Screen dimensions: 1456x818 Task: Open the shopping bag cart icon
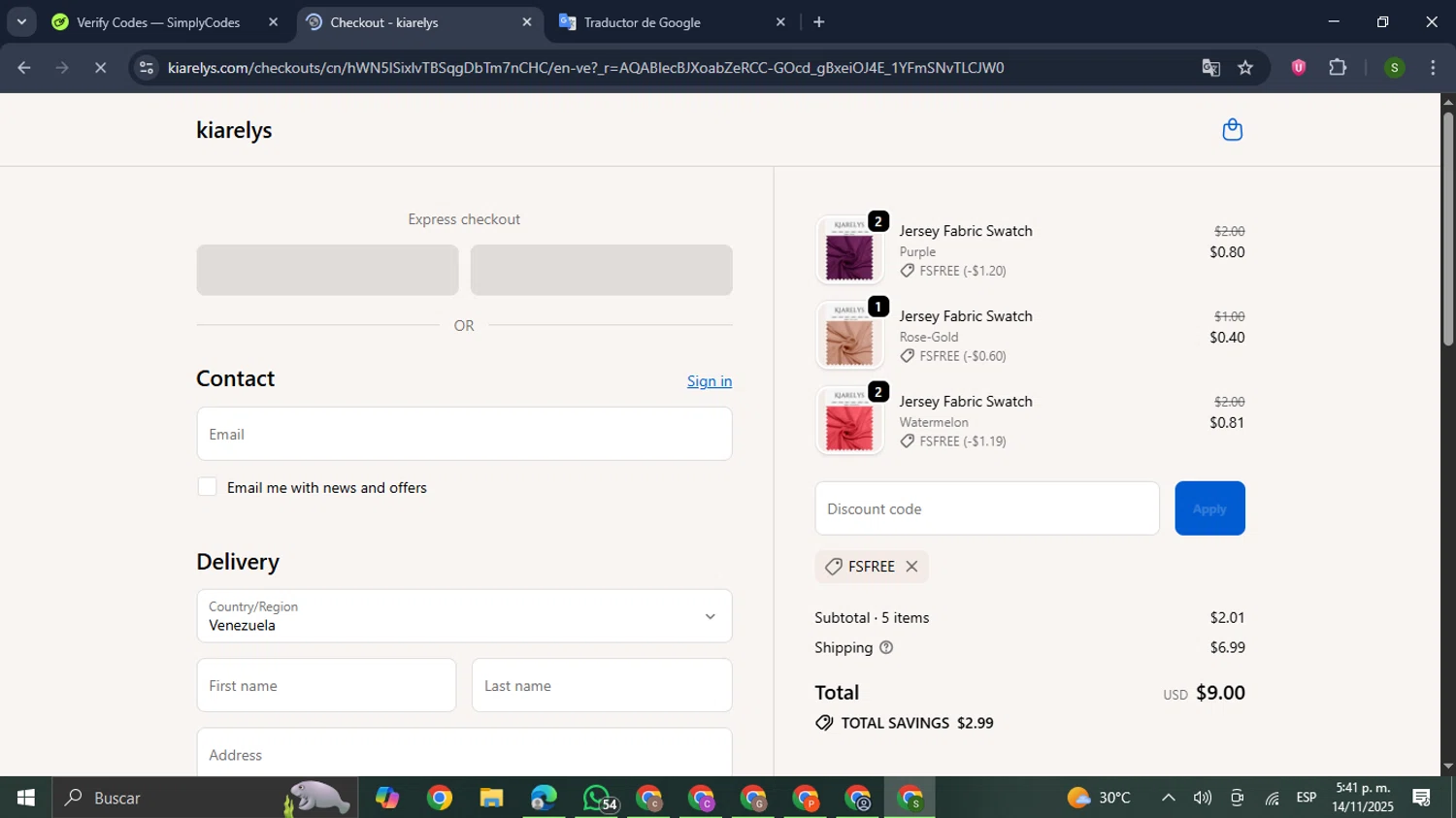click(1232, 130)
